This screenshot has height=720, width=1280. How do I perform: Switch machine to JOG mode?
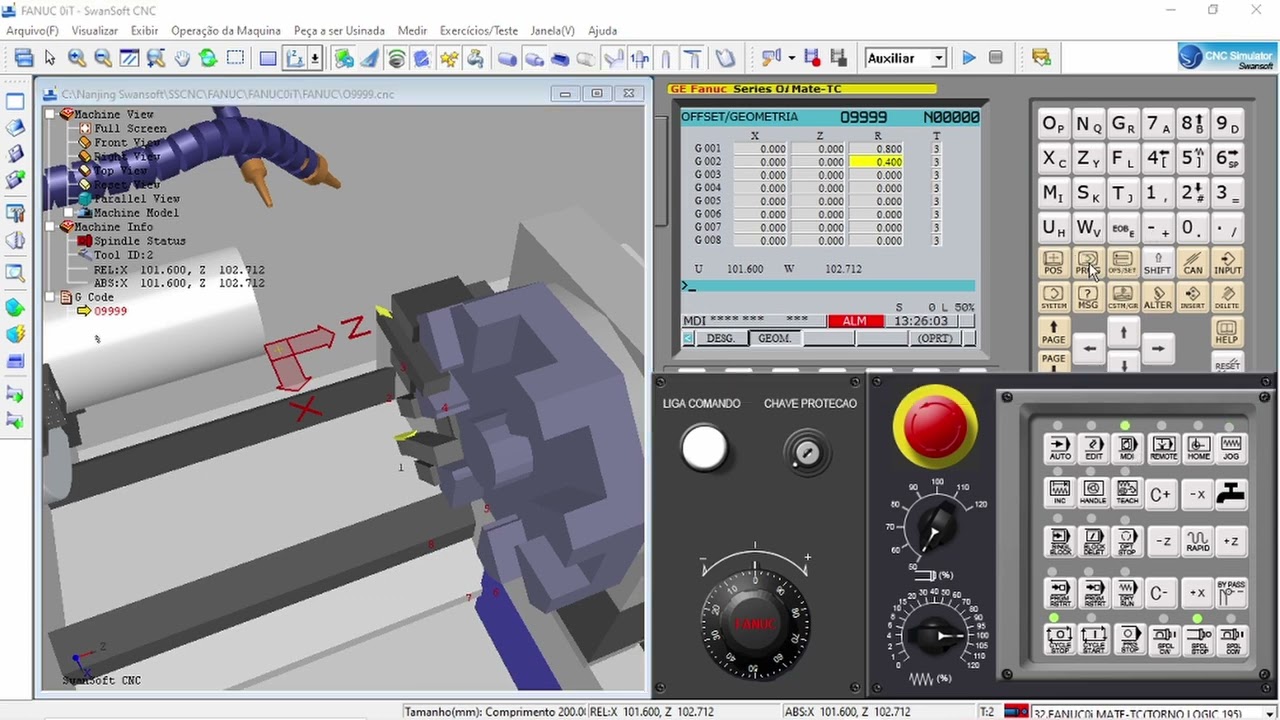[1231, 448]
